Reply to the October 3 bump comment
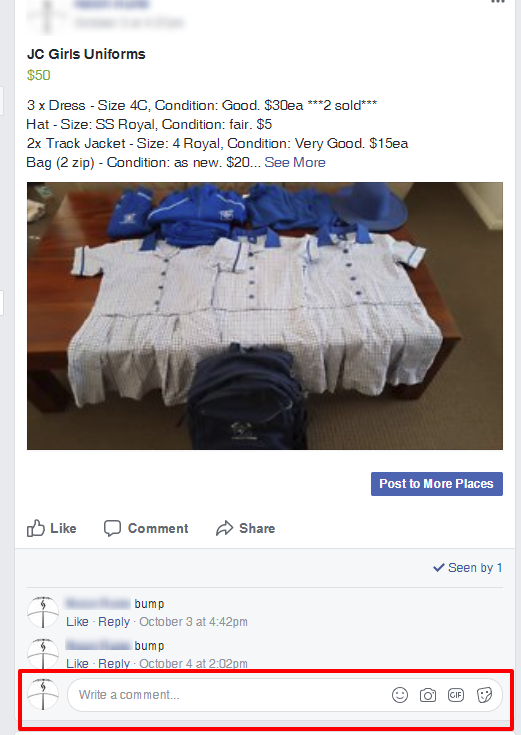This screenshot has height=735, width=521. (114, 622)
